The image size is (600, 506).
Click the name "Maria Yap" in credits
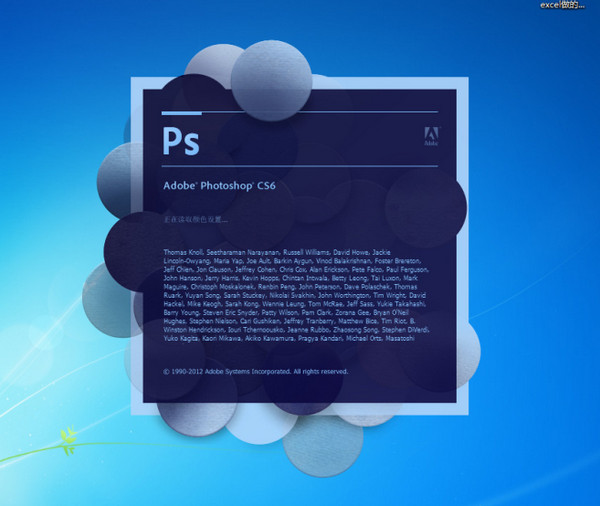pos(228,261)
